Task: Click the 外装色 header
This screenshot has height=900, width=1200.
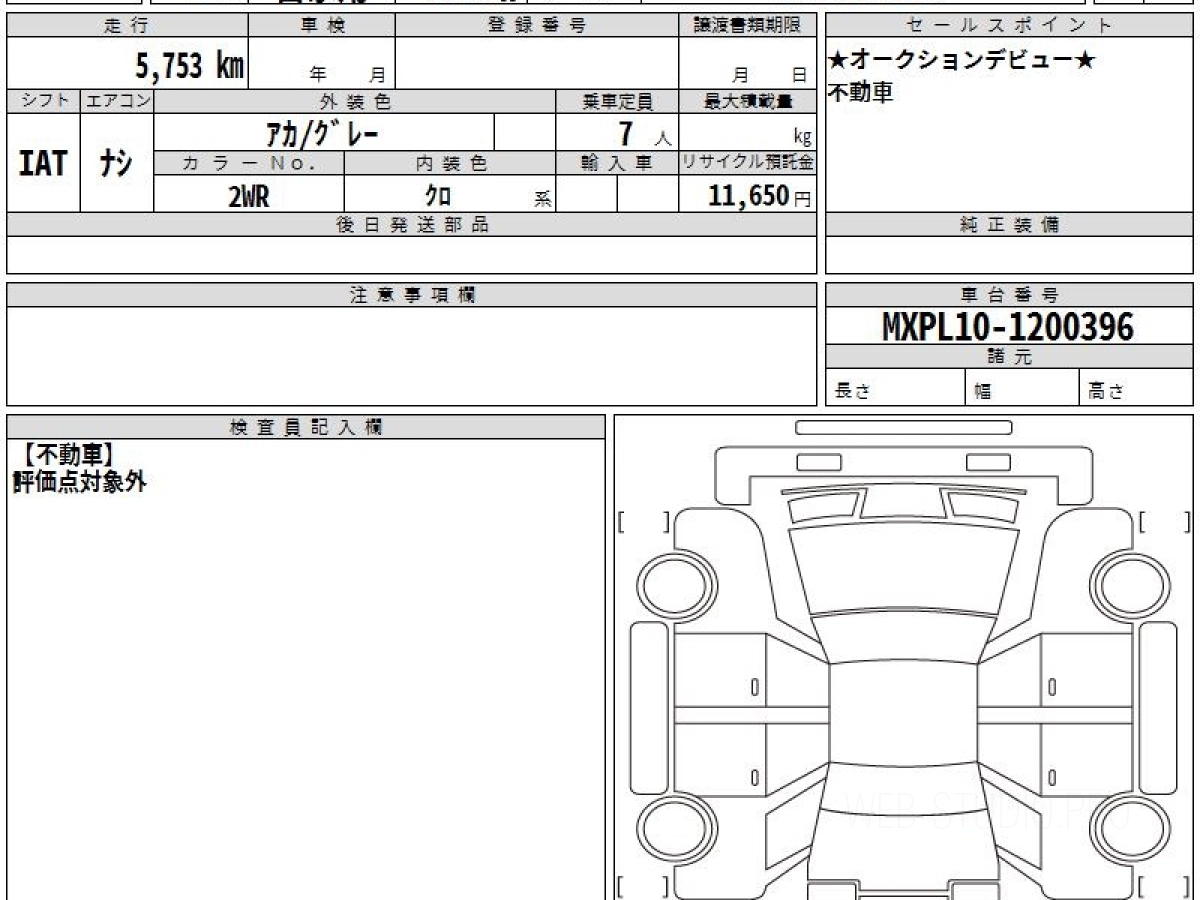Action: [355, 101]
